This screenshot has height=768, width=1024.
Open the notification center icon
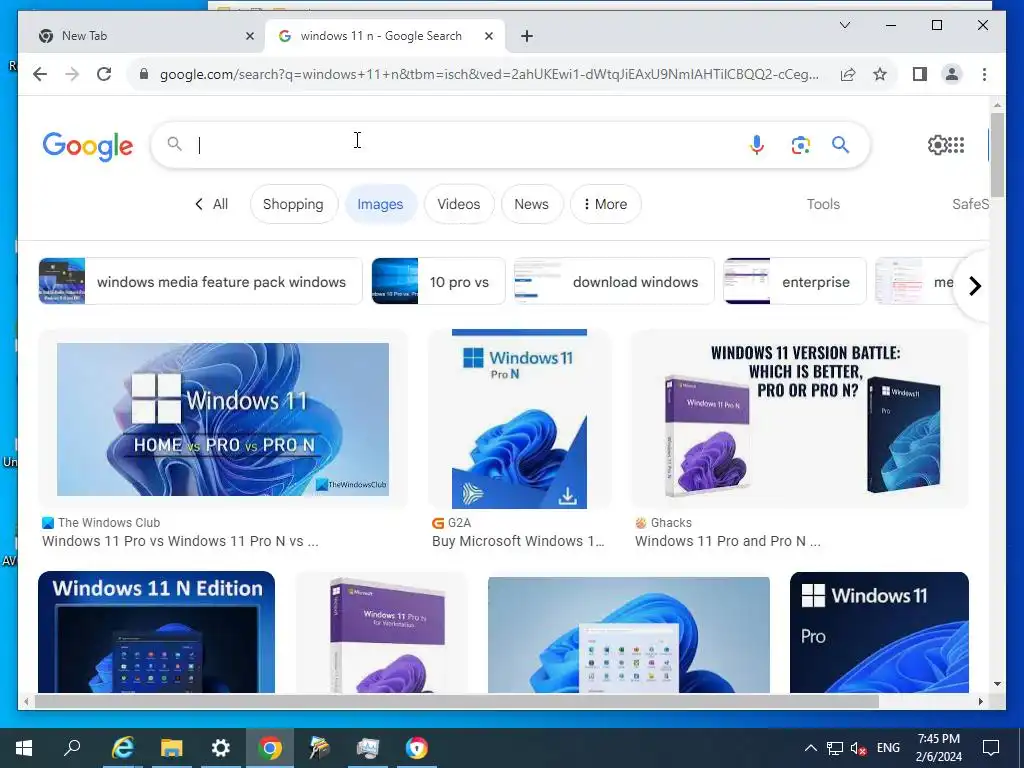991,748
